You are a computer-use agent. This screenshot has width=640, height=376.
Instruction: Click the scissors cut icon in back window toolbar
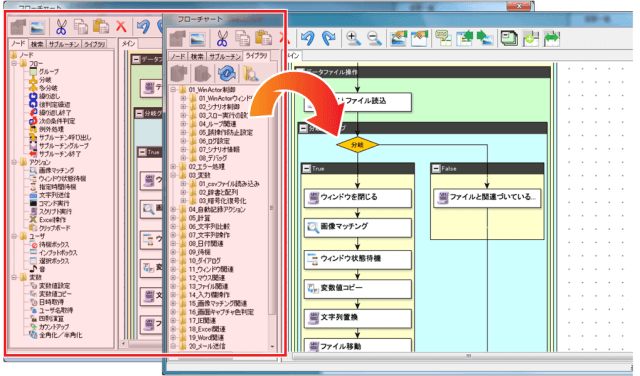pos(61,27)
